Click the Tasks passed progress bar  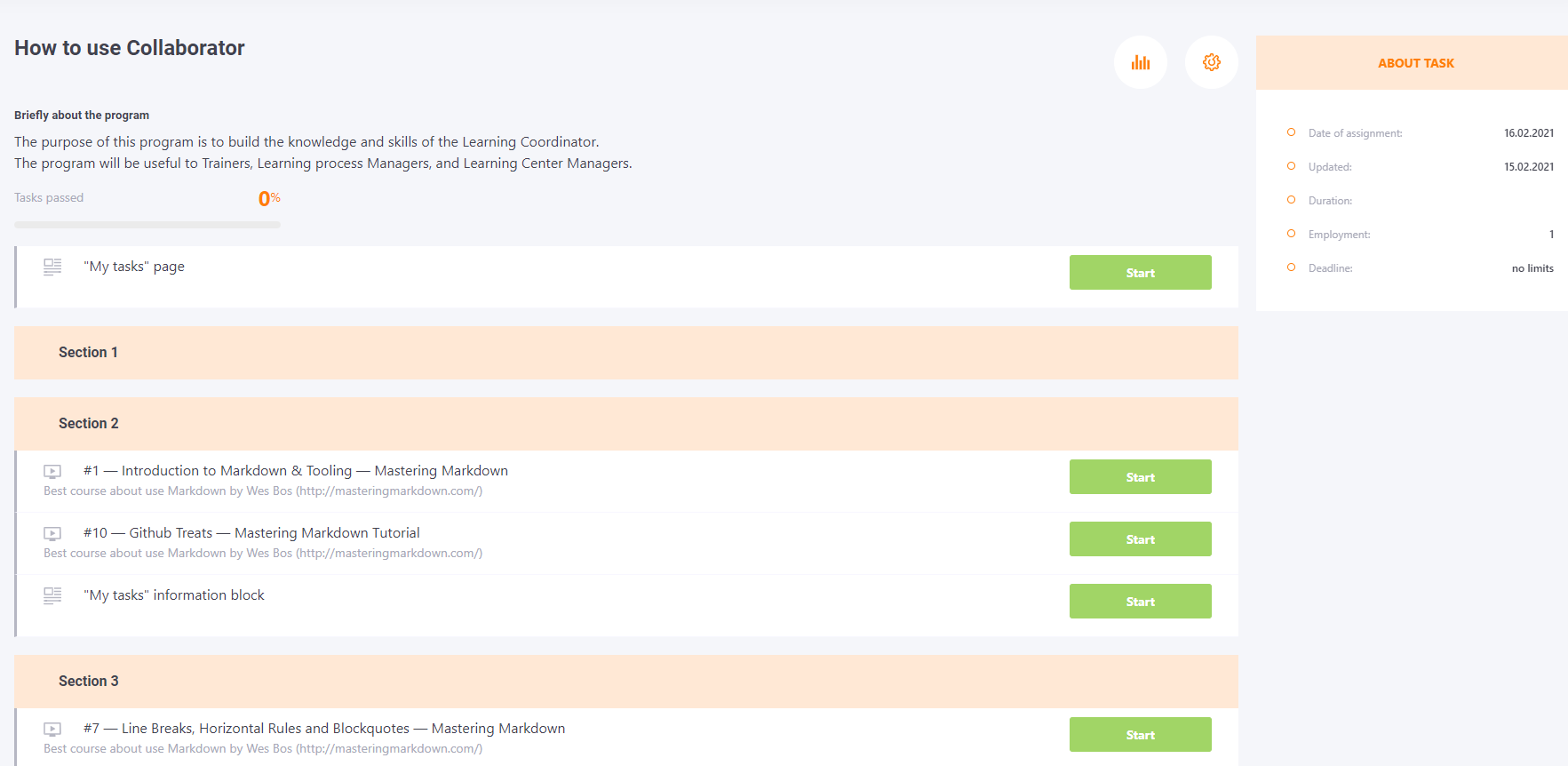pyautogui.click(x=147, y=225)
